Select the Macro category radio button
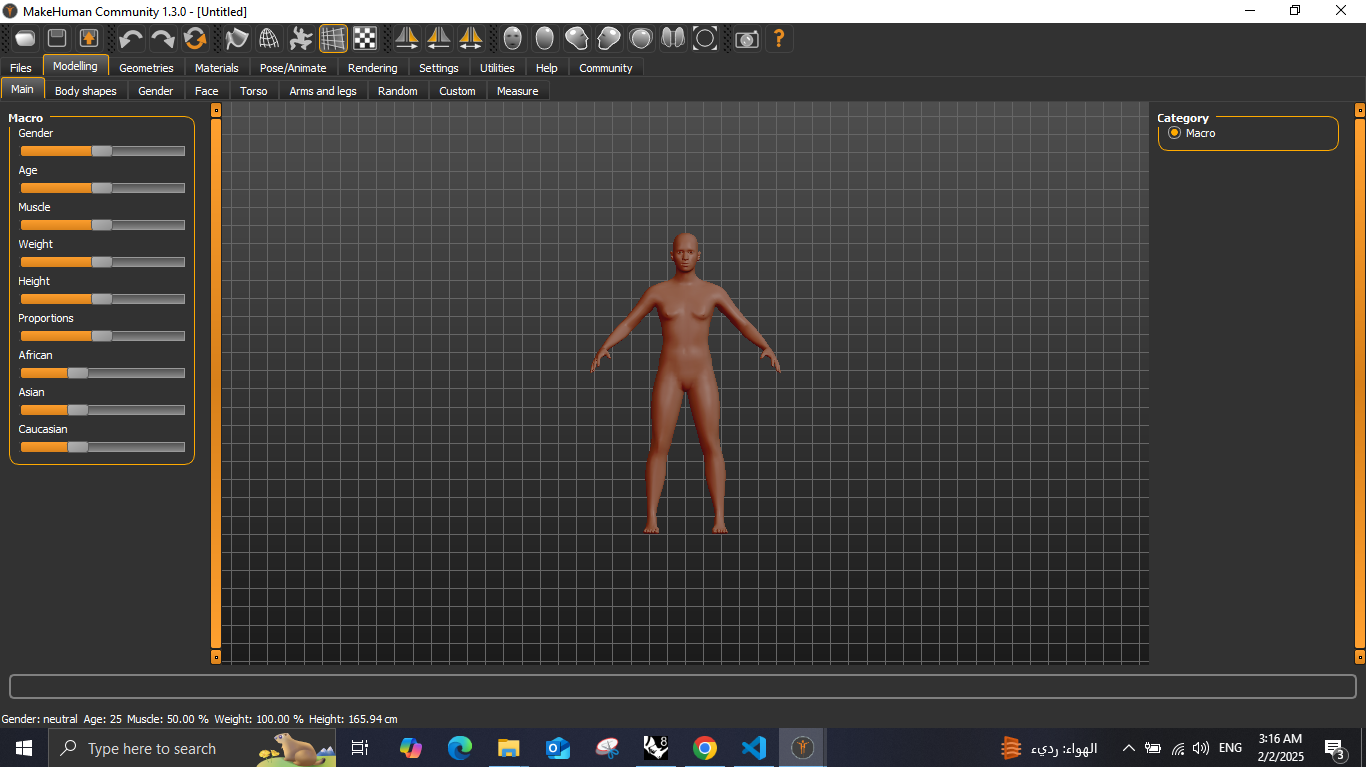Screen dimensions: 1366x767 coord(1174,133)
